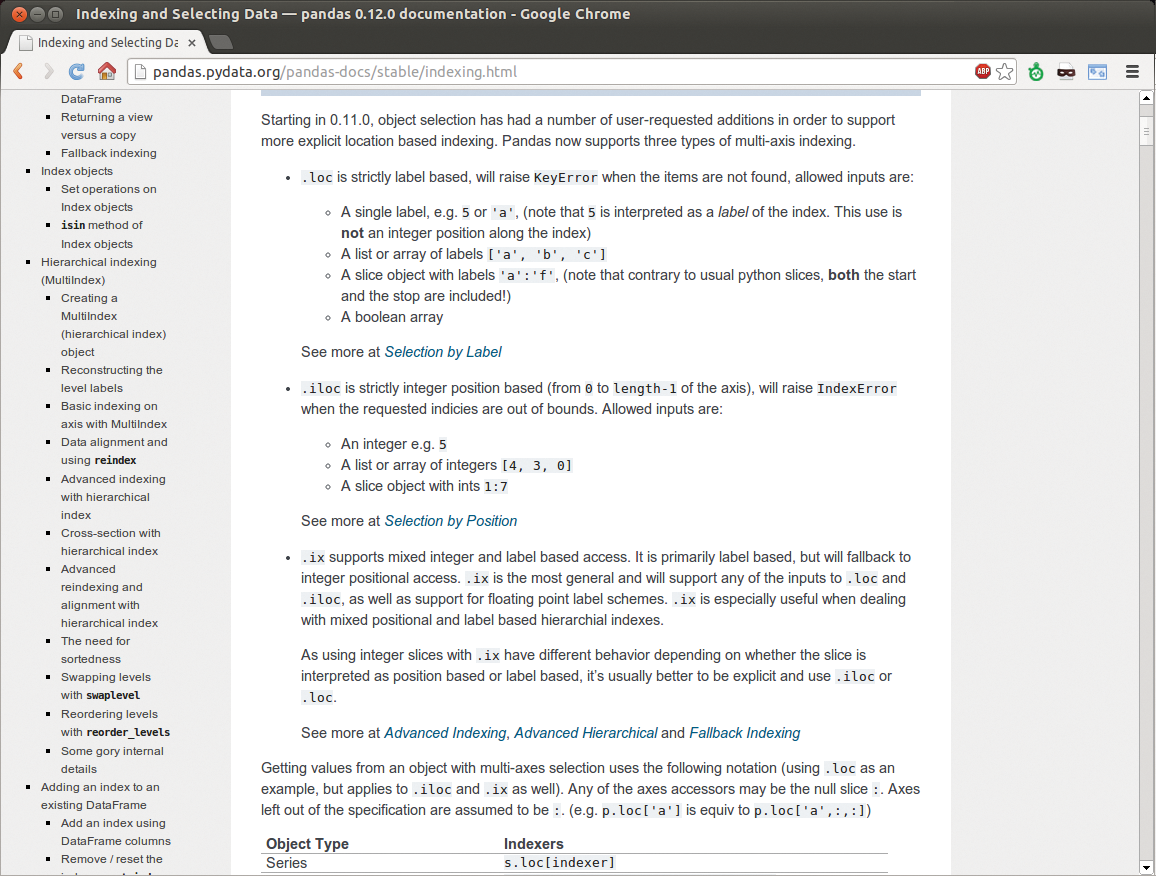Open the Selection by Label link
Image resolution: width=1156 pixels, height=876 pixels.
click(x=443, y=352)
